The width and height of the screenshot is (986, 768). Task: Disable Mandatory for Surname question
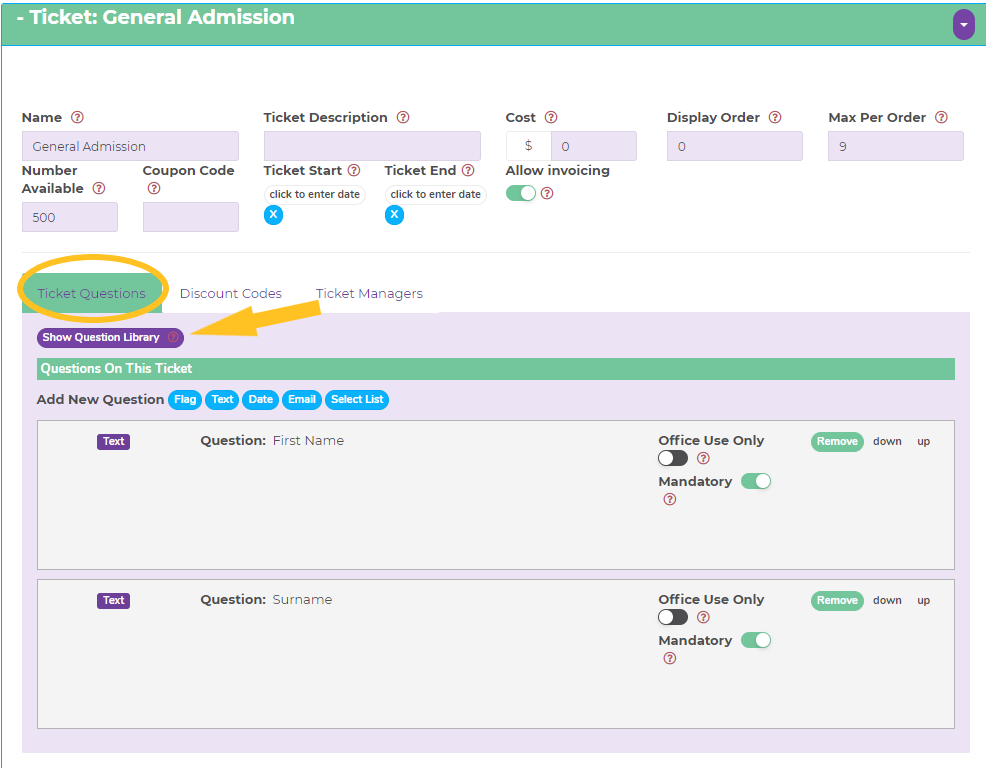click(756, 640)
